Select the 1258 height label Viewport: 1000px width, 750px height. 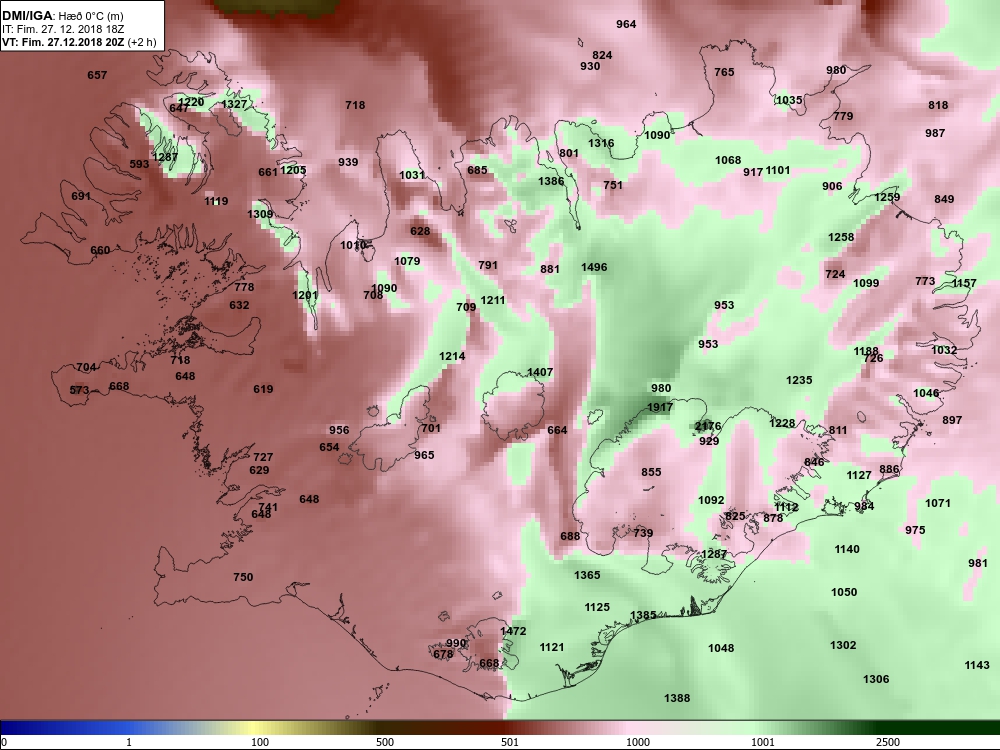[841, 237]
